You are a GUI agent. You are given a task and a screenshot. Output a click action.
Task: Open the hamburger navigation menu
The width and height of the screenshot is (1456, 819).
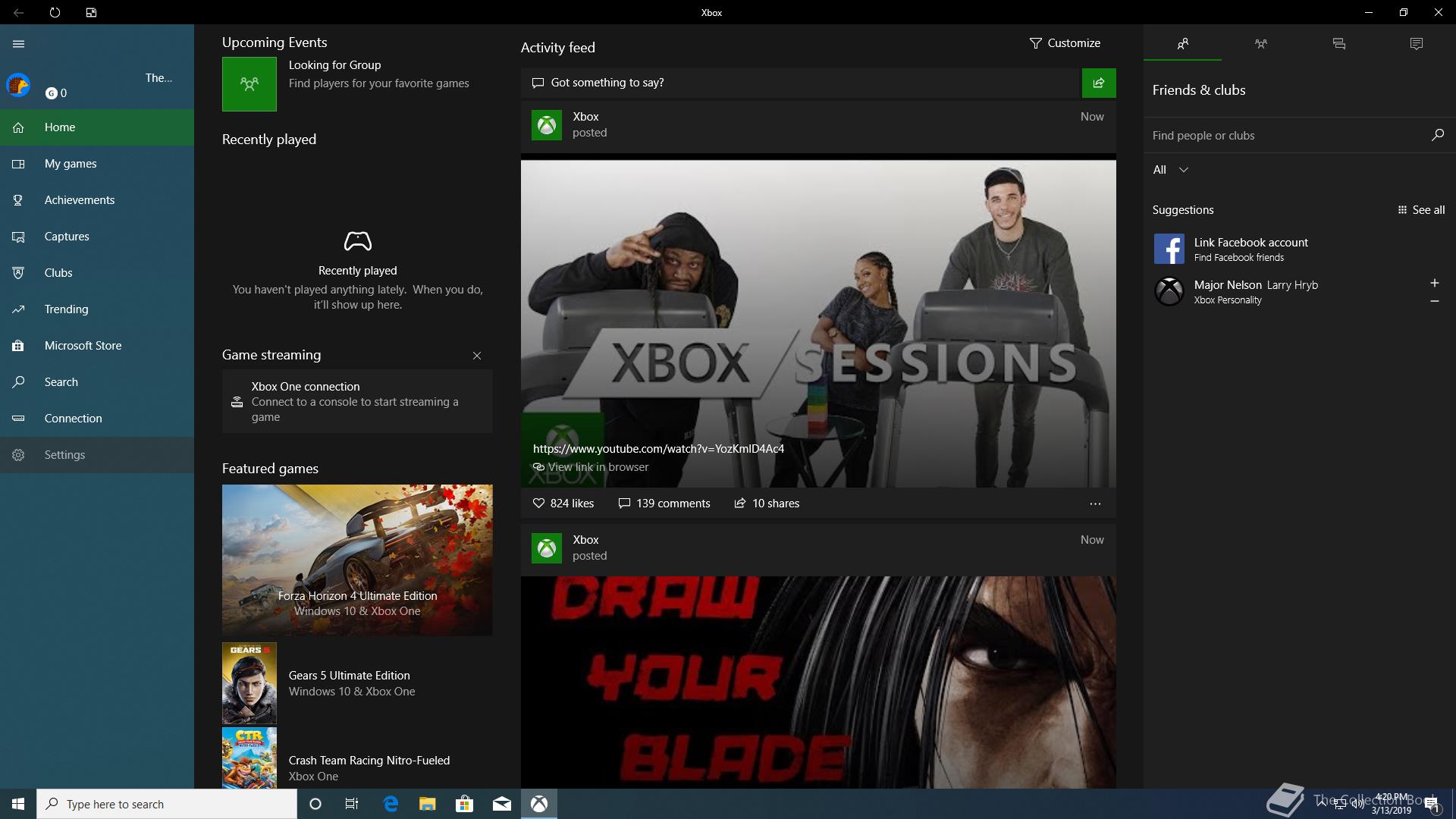[x=19, y=44]
